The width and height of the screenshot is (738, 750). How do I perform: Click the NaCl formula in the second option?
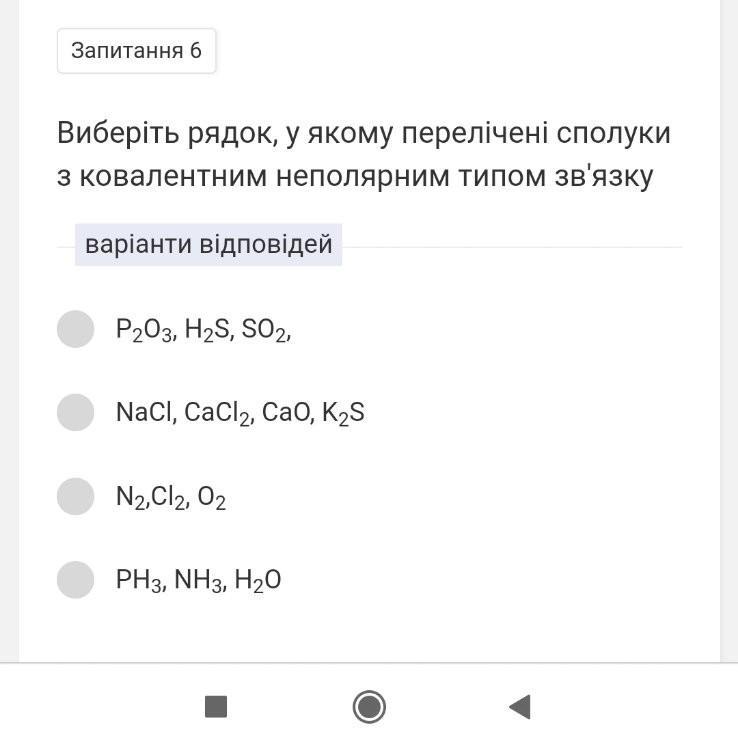click(144, 413)
